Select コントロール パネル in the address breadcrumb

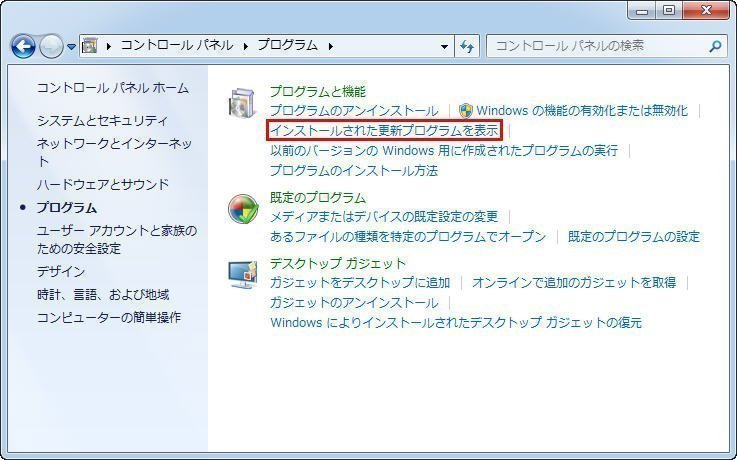pyautogui.click(x=177, y=46)
